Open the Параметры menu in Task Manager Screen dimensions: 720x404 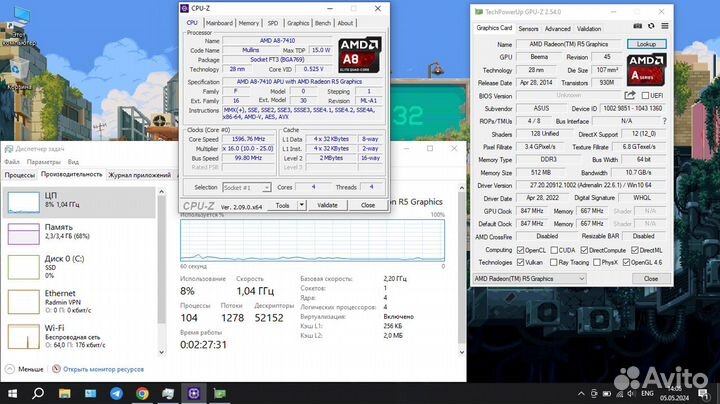[44, 162]
